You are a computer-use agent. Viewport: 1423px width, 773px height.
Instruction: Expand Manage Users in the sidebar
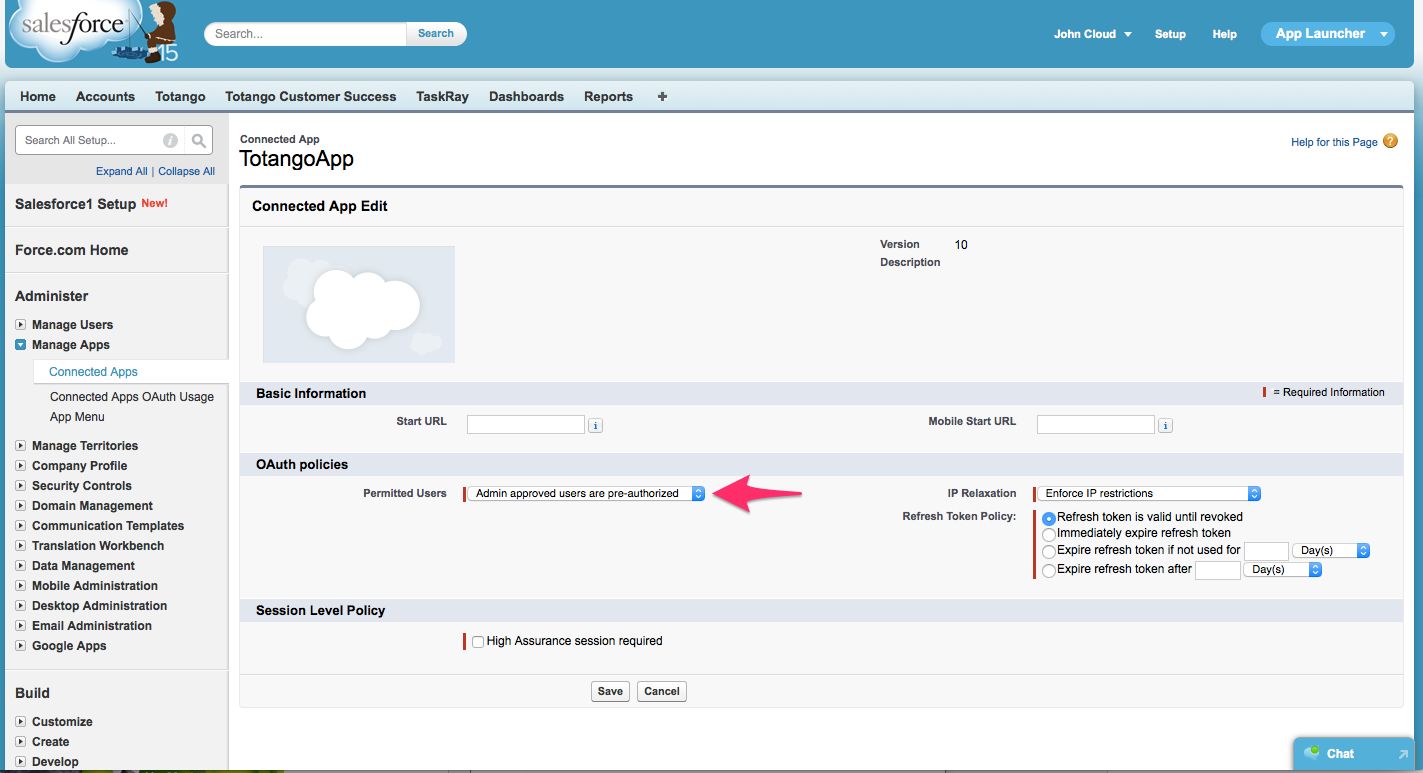point(21,325)
